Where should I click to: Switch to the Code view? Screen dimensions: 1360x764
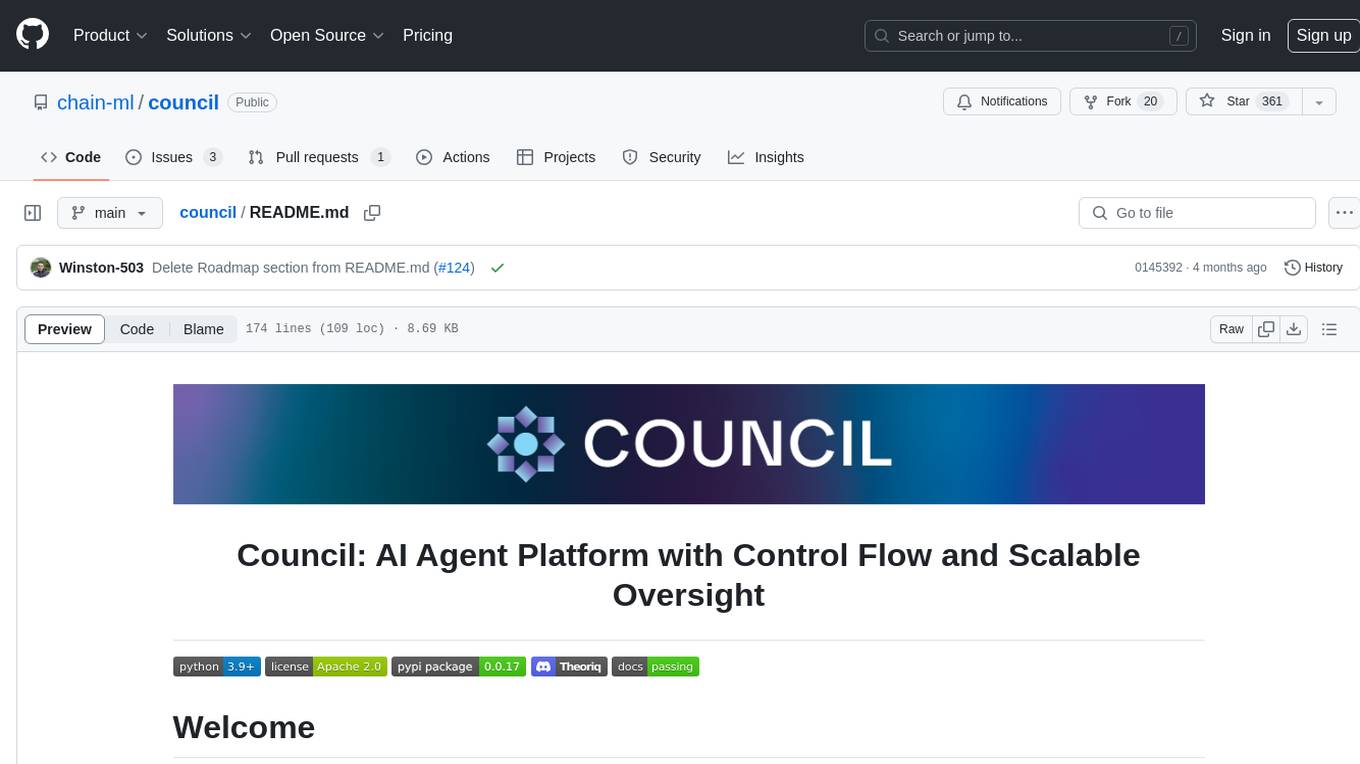coord(137,329)
